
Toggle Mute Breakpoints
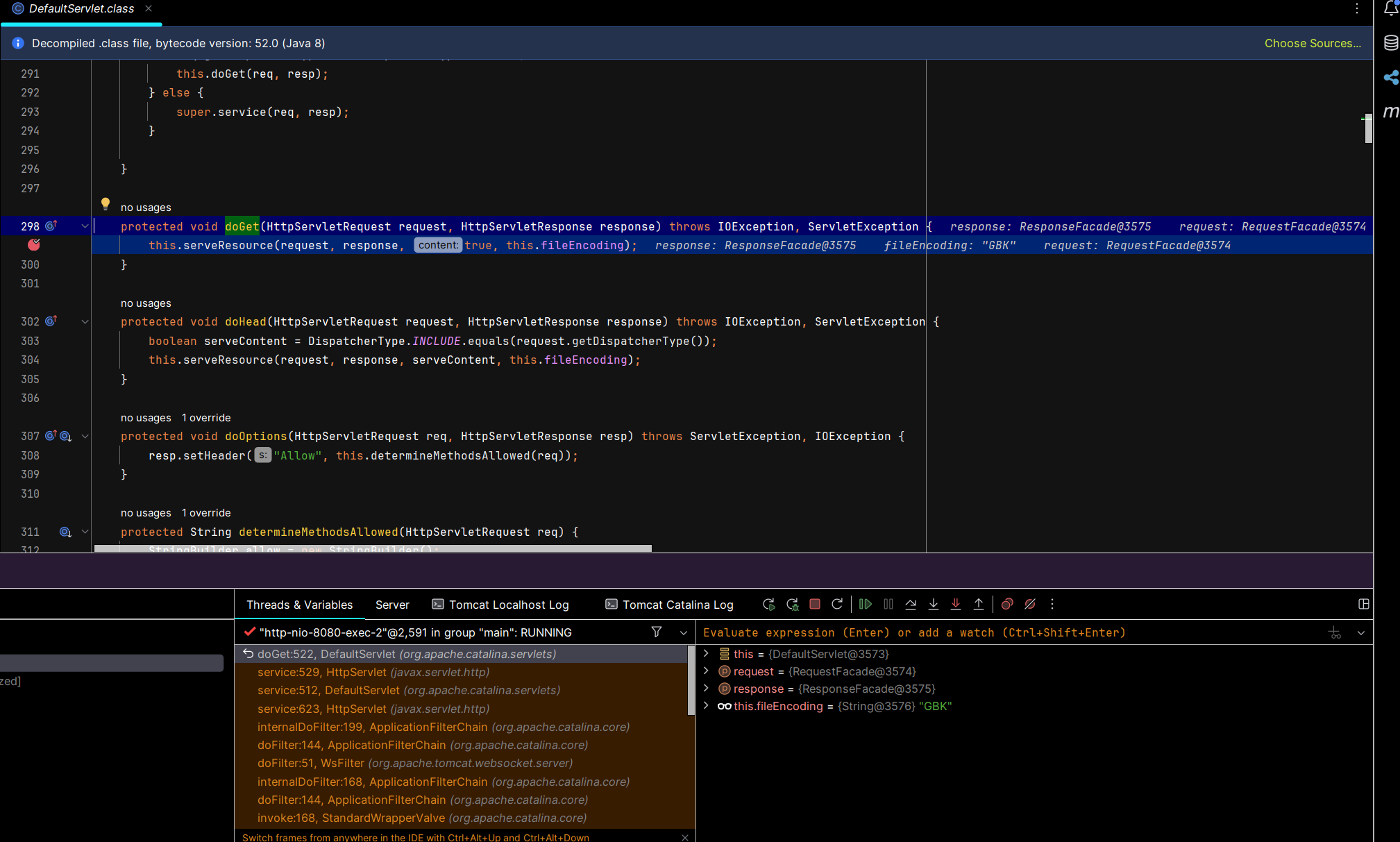1030,604
